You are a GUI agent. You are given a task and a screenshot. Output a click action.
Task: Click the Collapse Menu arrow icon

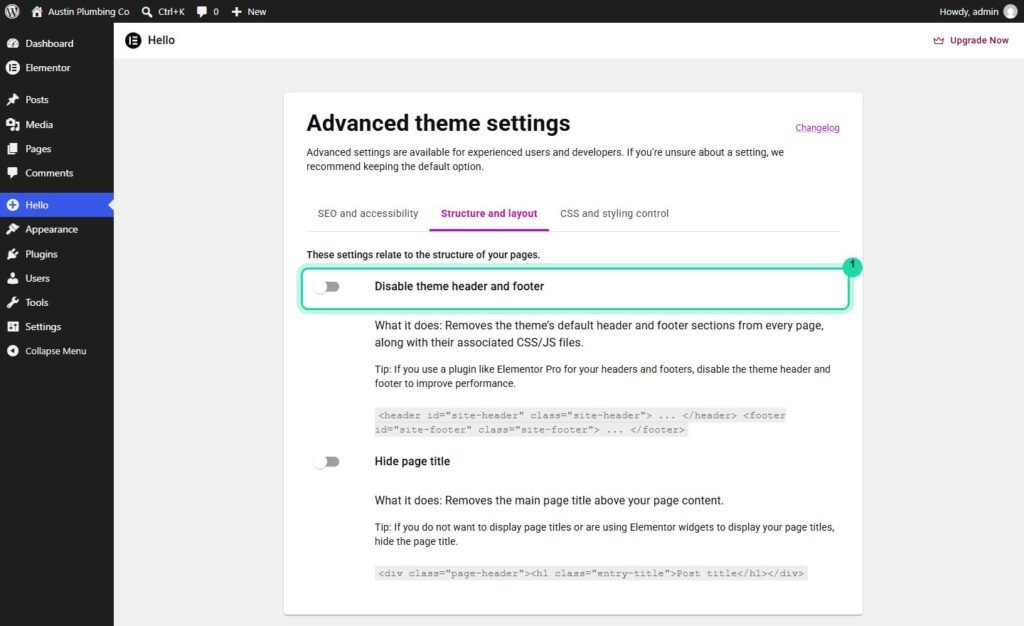12,351
